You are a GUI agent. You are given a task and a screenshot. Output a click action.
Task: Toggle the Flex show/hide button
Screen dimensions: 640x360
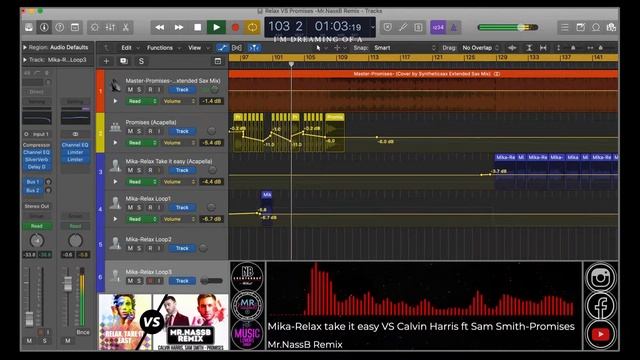click(x=237, y=48)
